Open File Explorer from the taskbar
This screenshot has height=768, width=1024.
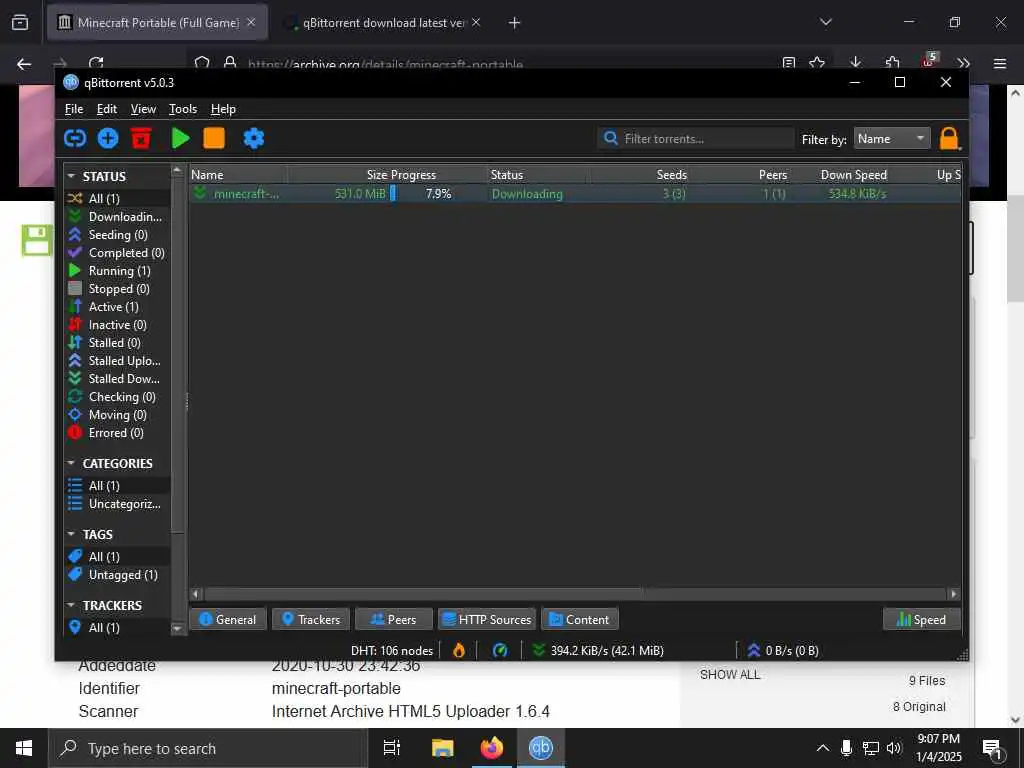click(442, 748)
